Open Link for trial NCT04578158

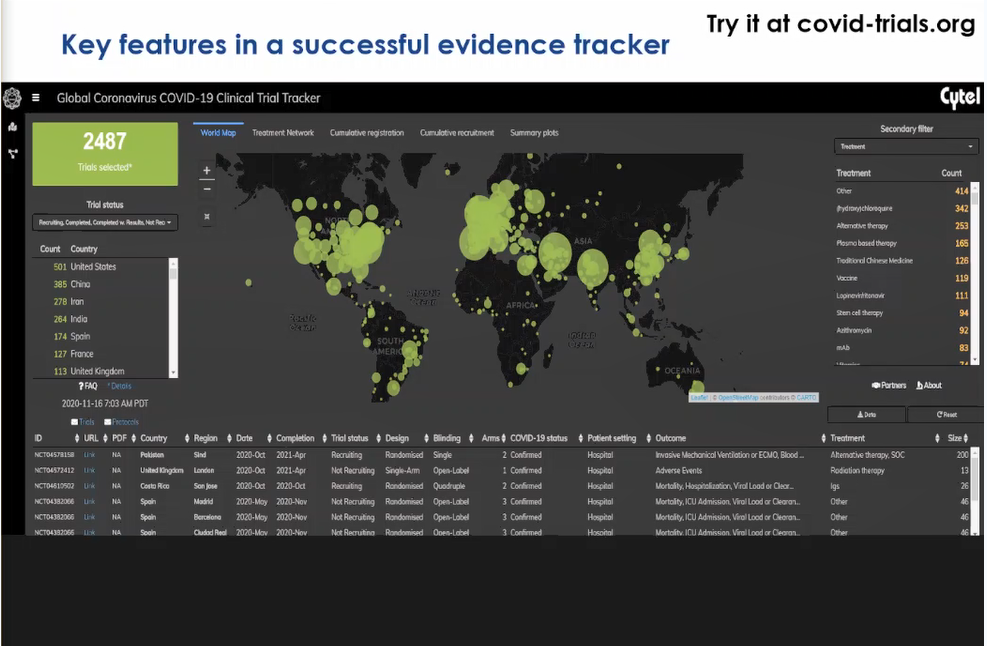click(x=90, y=455)
